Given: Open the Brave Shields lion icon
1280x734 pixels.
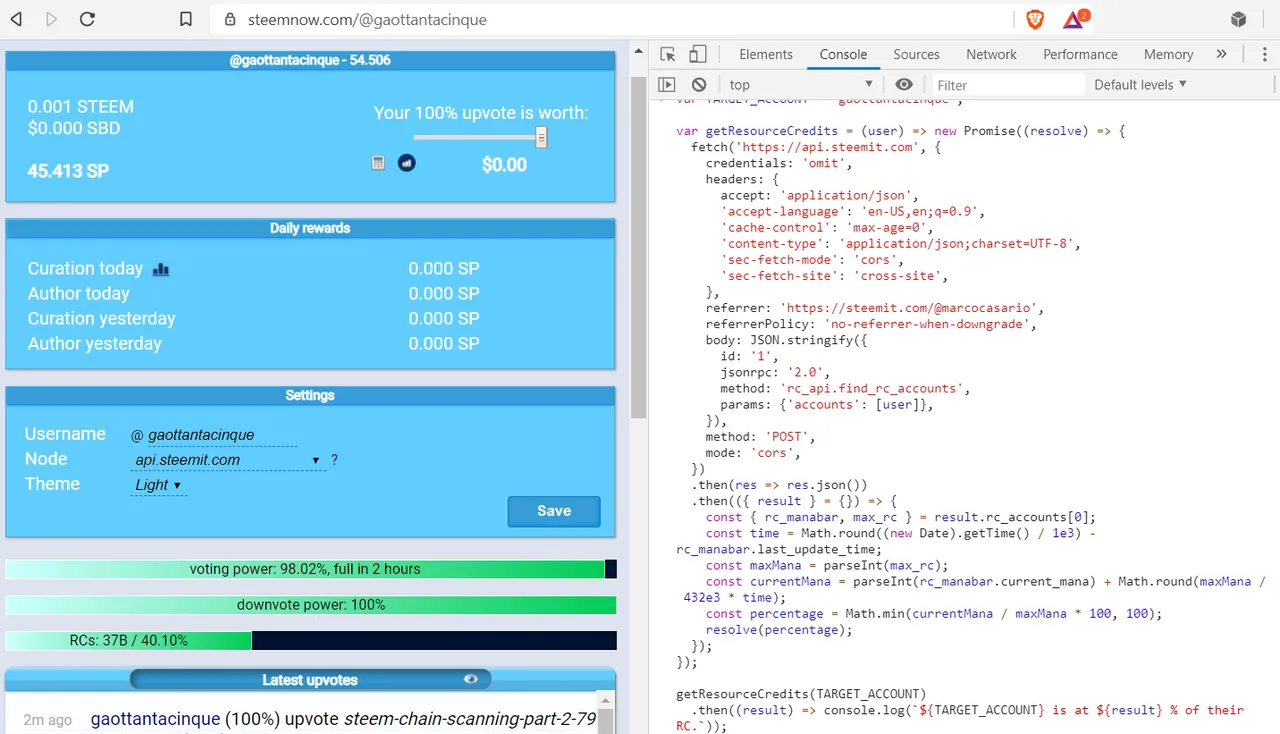Looking at the screenshot, I should click(1034, 19).
